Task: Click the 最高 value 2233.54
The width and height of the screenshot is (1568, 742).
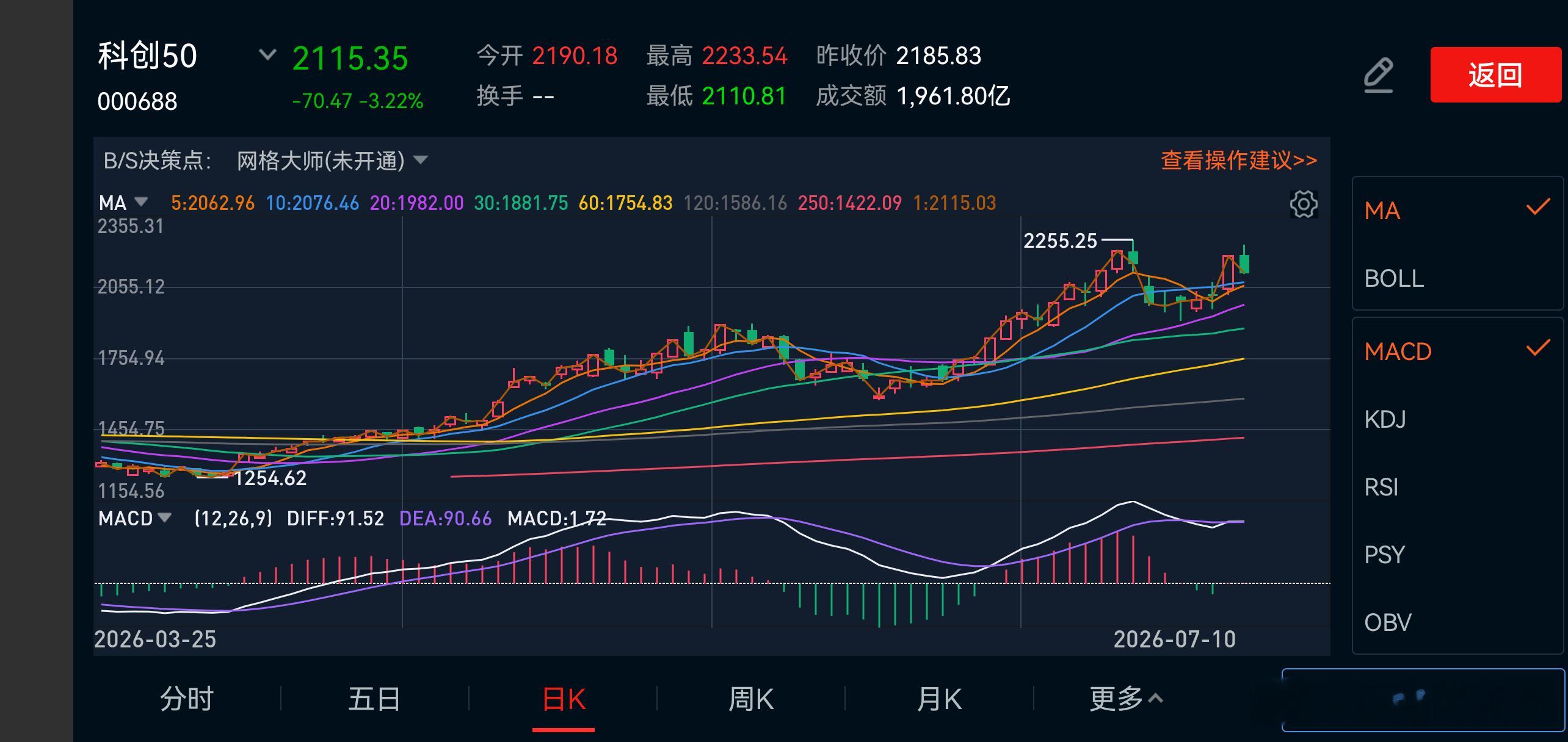Action: [x=744, y=56]
